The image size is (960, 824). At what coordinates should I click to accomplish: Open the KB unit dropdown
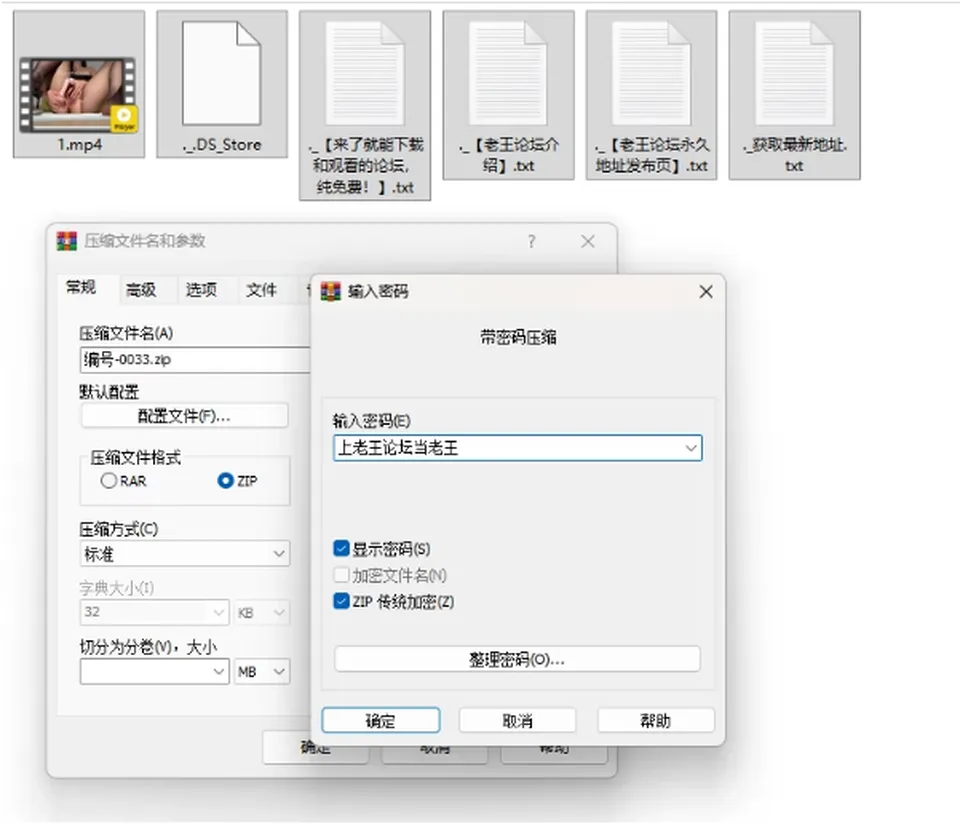coord(261,612)
